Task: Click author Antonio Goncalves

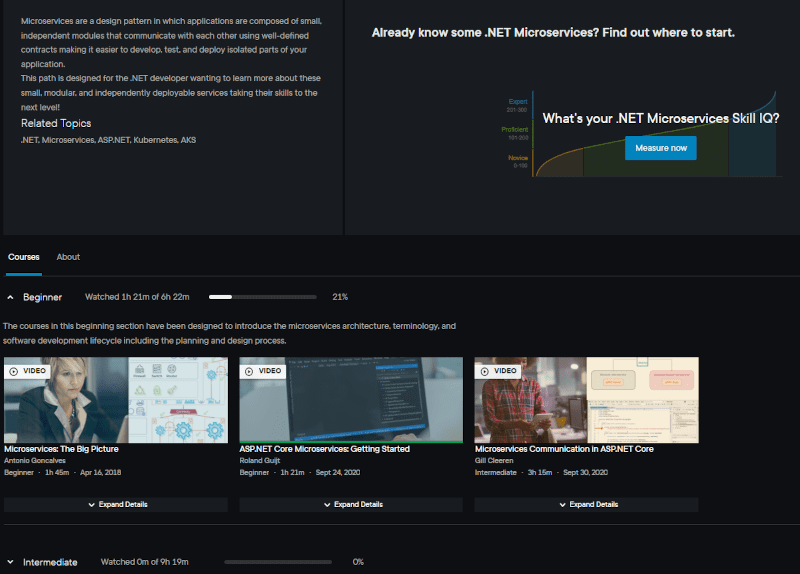Action: pos(35,461)
